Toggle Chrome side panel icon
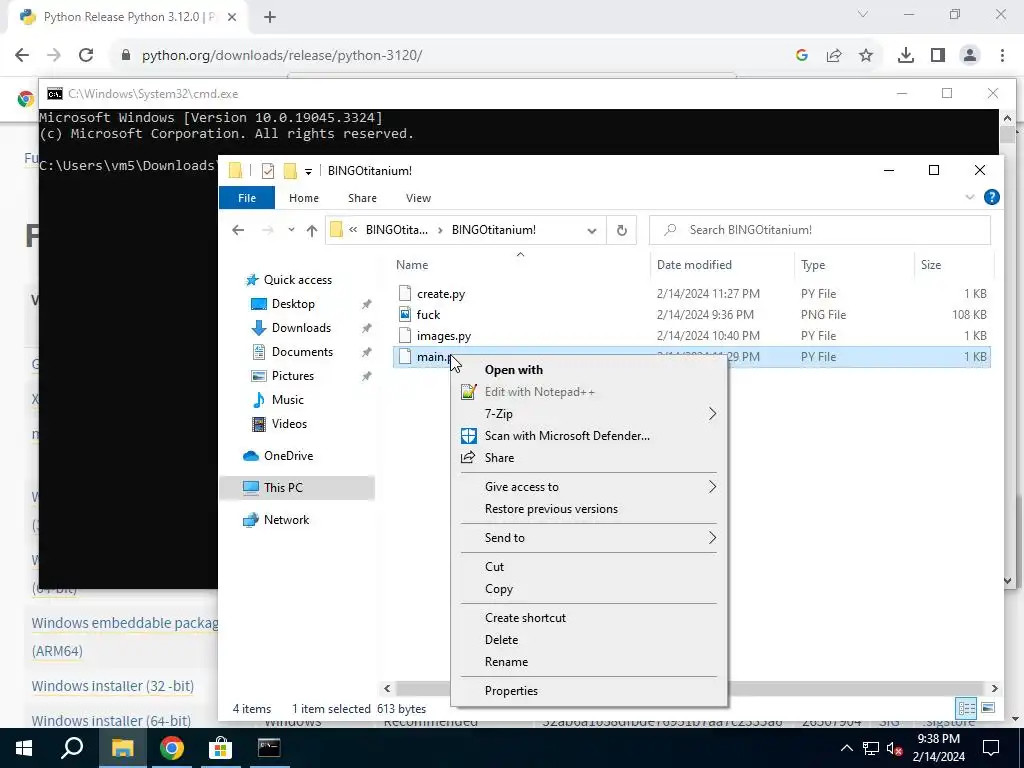This screenshot has height=768, width=1024. pyautogui.click(x=938, y=56)
